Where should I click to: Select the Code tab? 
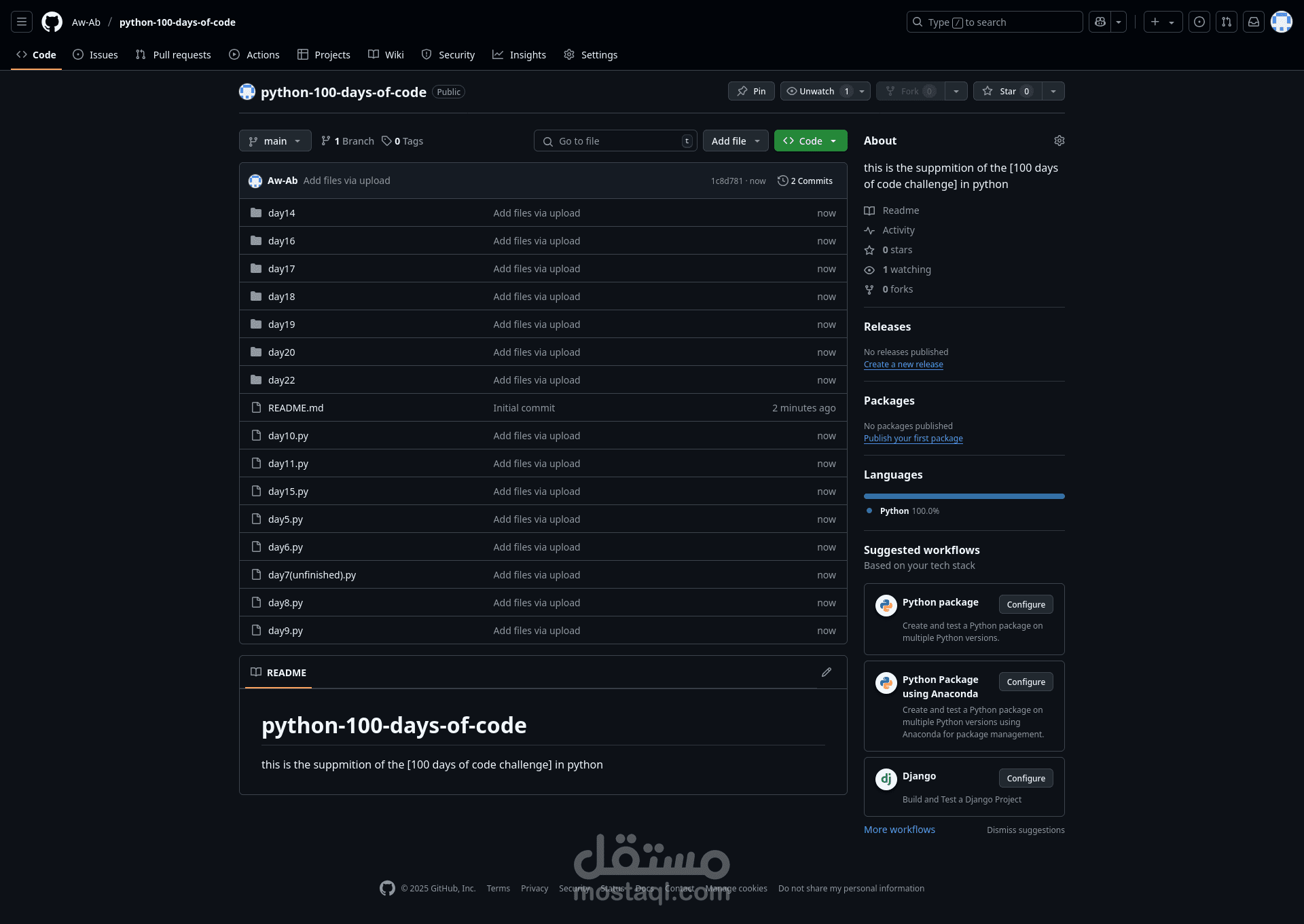37,54
